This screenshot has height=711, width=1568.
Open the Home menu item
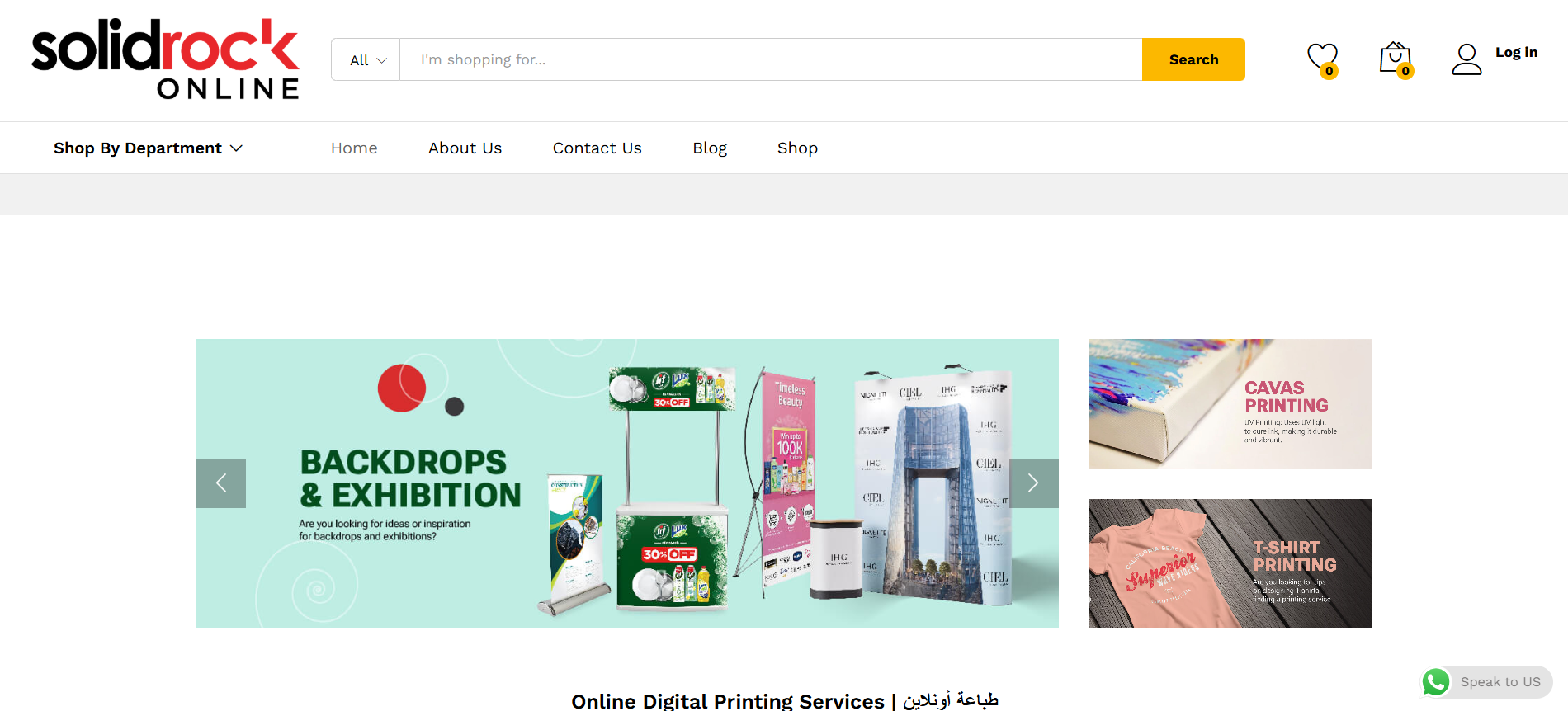click(354, 148)
